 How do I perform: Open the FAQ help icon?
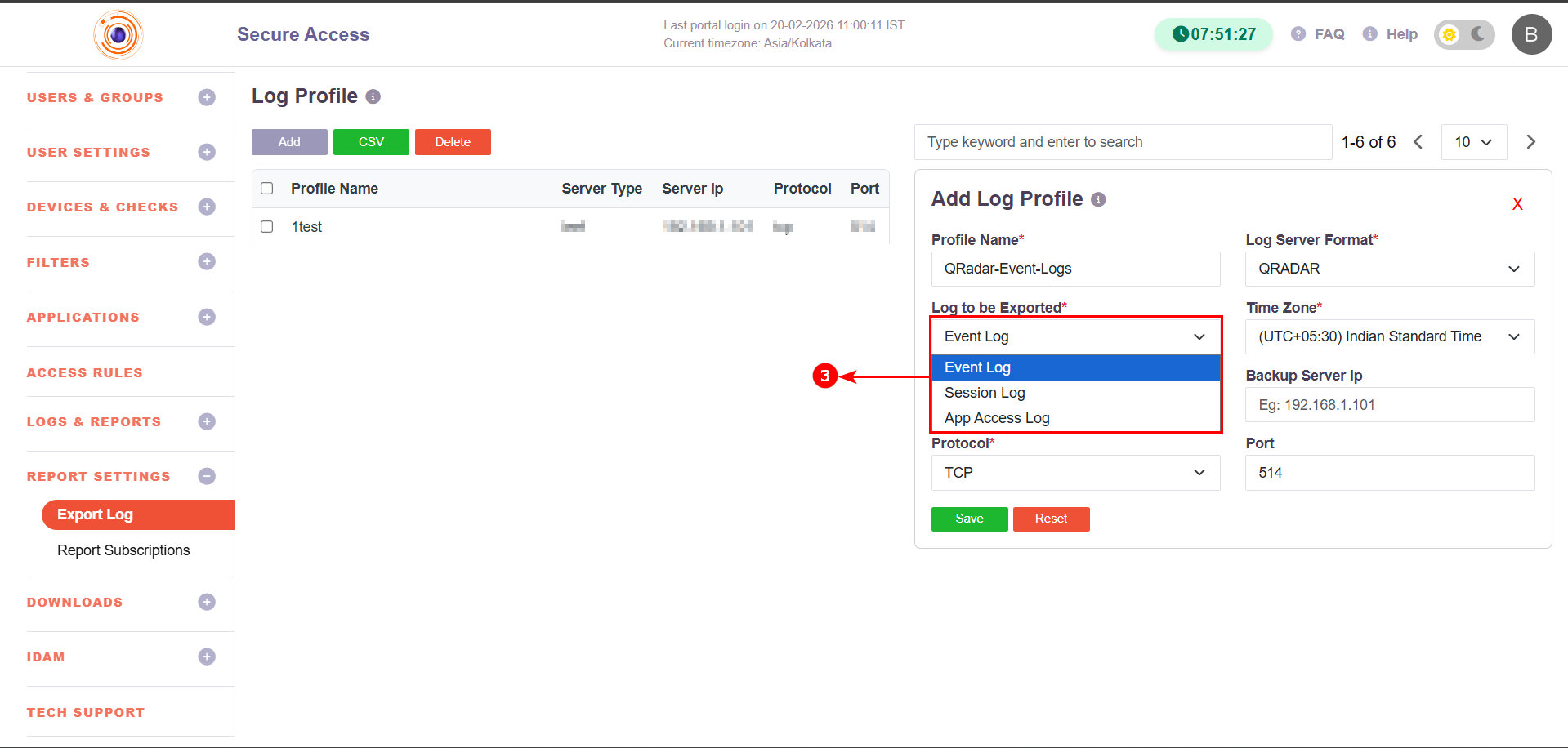[x=1298, y=34]
